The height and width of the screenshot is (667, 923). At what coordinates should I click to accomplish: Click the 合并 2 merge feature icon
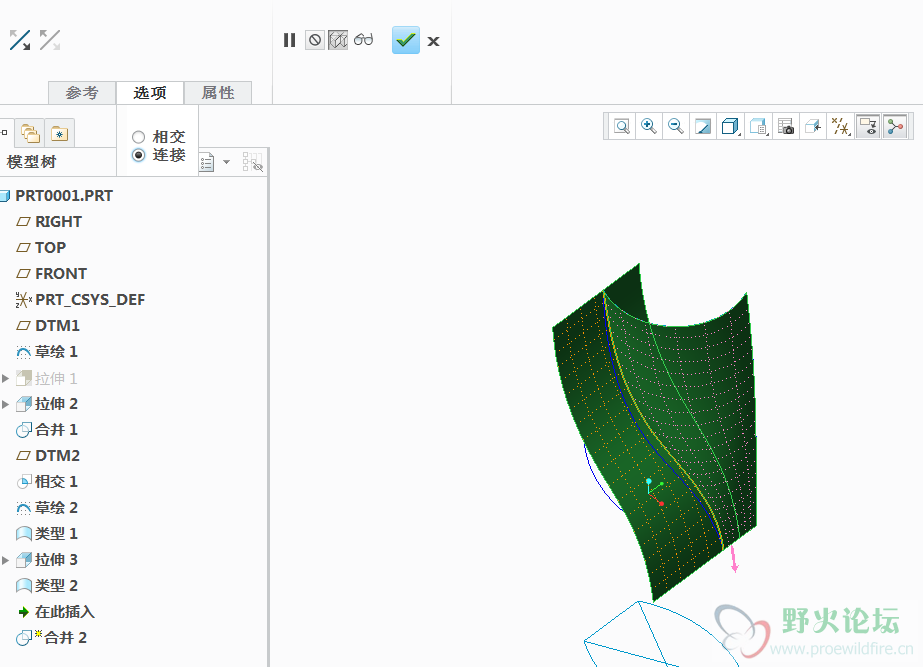(24, 638)
